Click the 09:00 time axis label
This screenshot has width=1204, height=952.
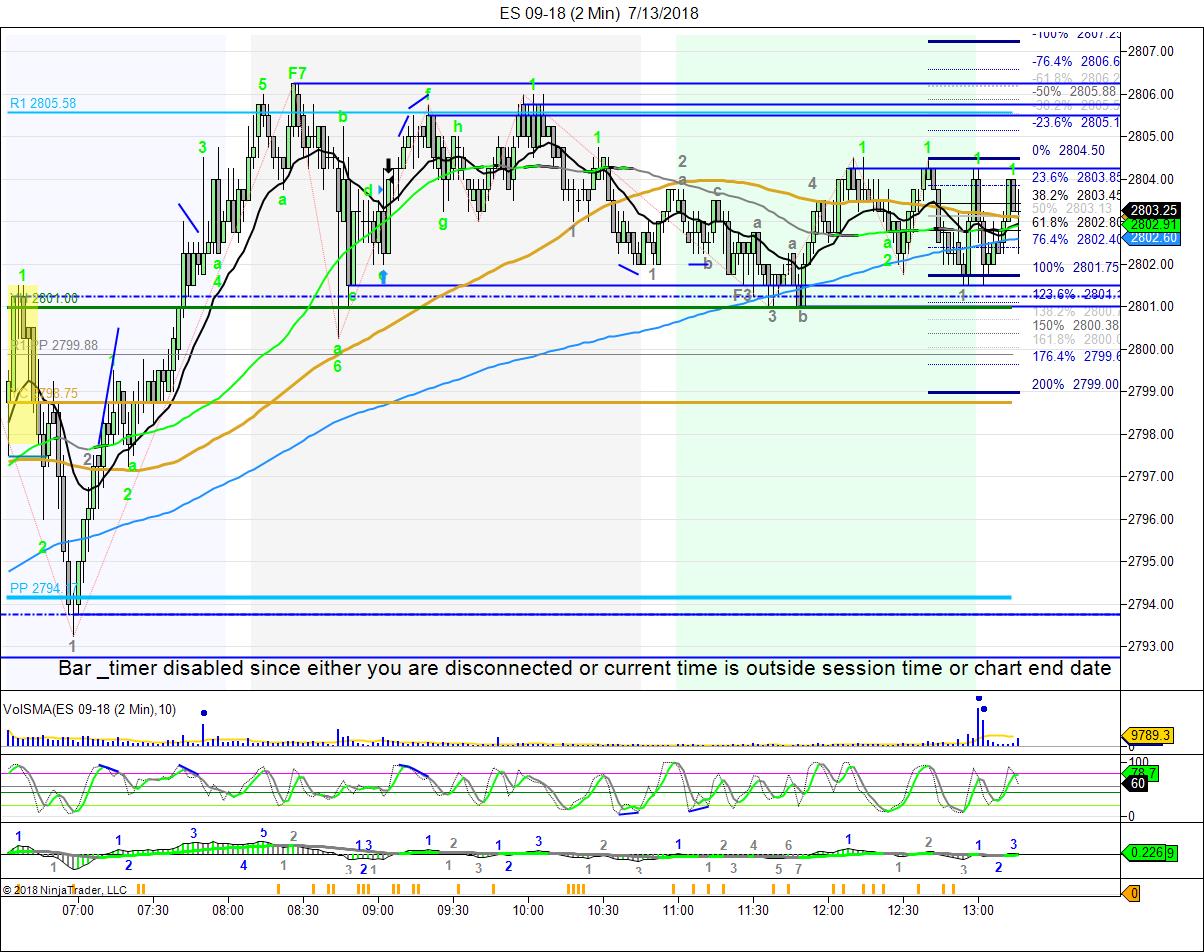click(378, 909)
